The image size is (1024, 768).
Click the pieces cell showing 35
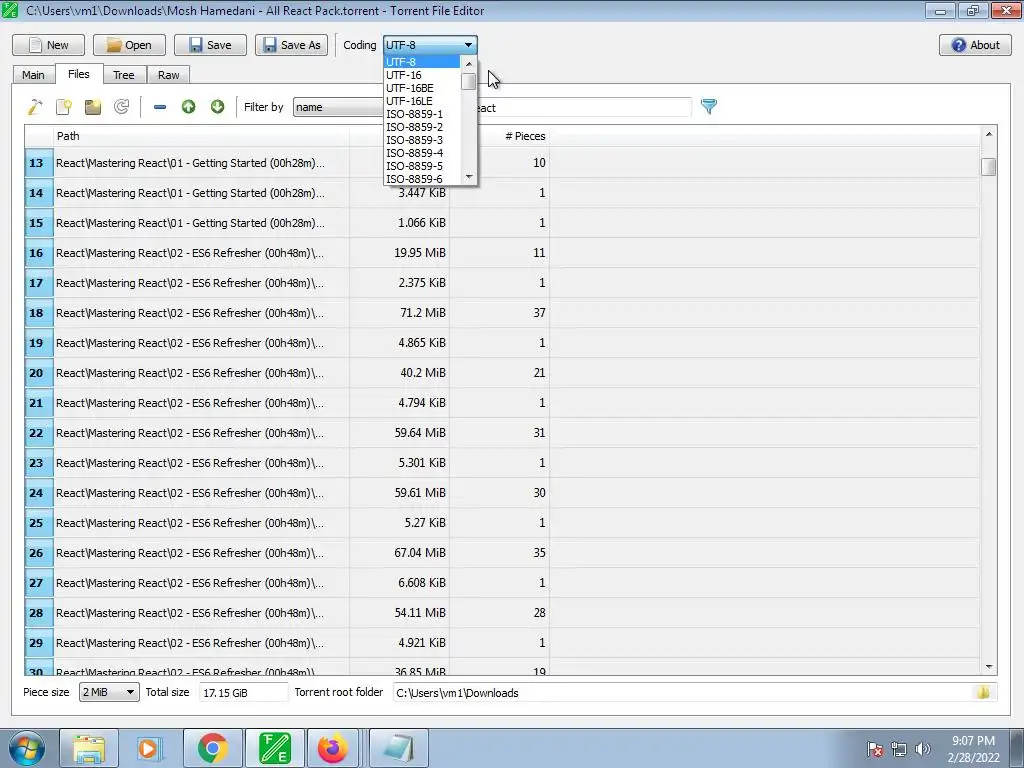[500, 553]
